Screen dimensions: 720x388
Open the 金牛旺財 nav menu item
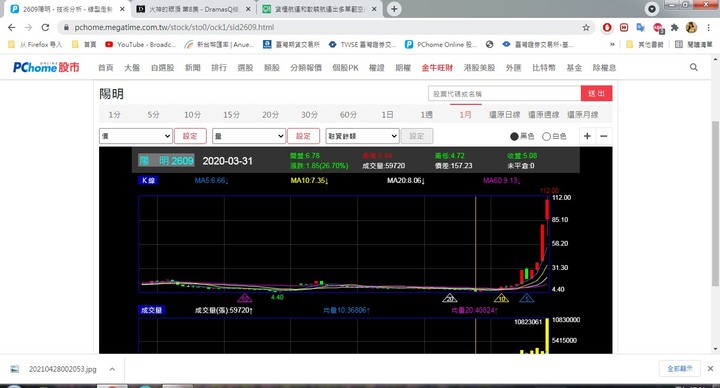[x=437, y=67]
